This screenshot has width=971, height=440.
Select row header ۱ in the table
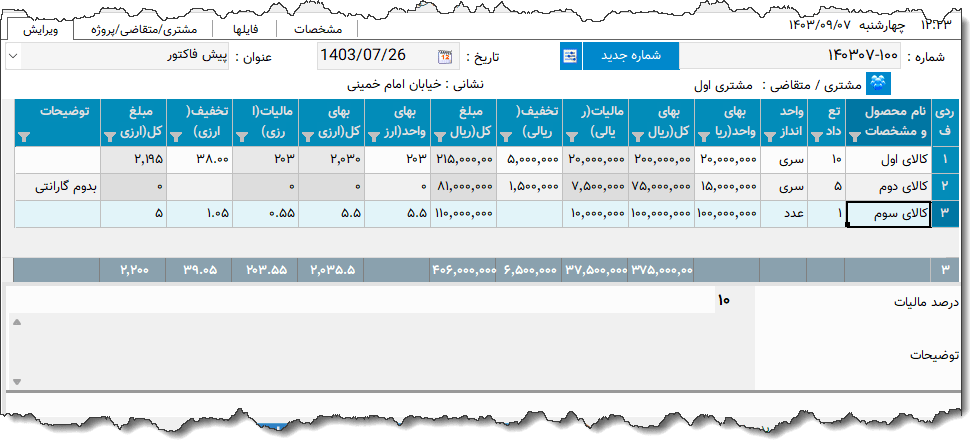pyautogui.click(x=945, y=160)
